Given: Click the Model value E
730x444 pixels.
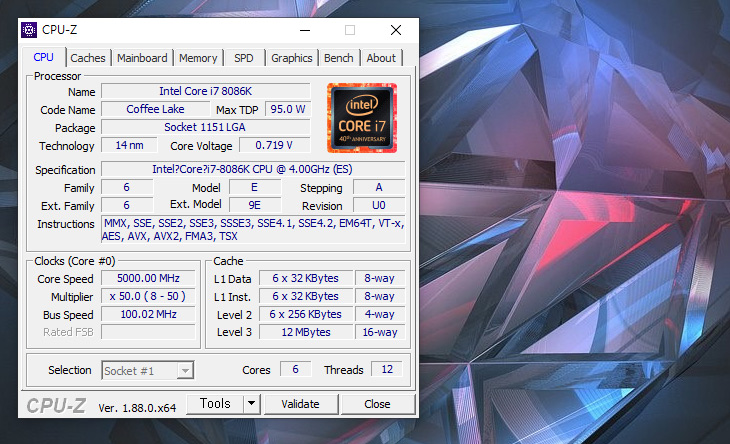Looking at the screenshot, I should (x=255, y=188).
